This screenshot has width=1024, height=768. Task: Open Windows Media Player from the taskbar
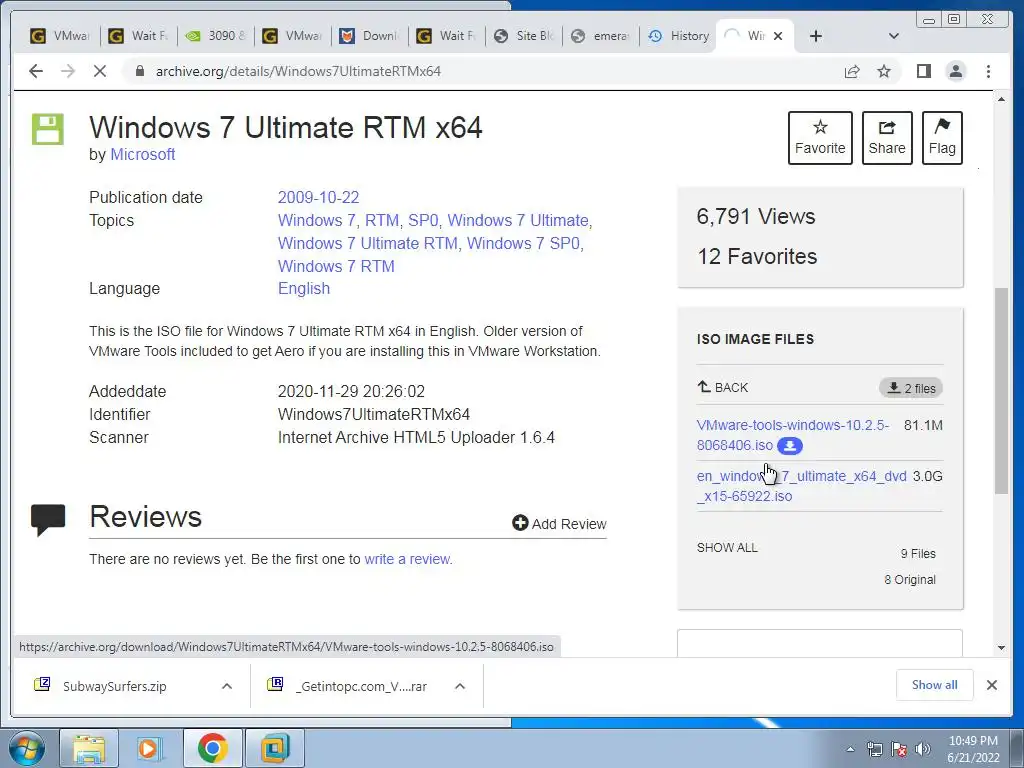[x=150, y=748]
